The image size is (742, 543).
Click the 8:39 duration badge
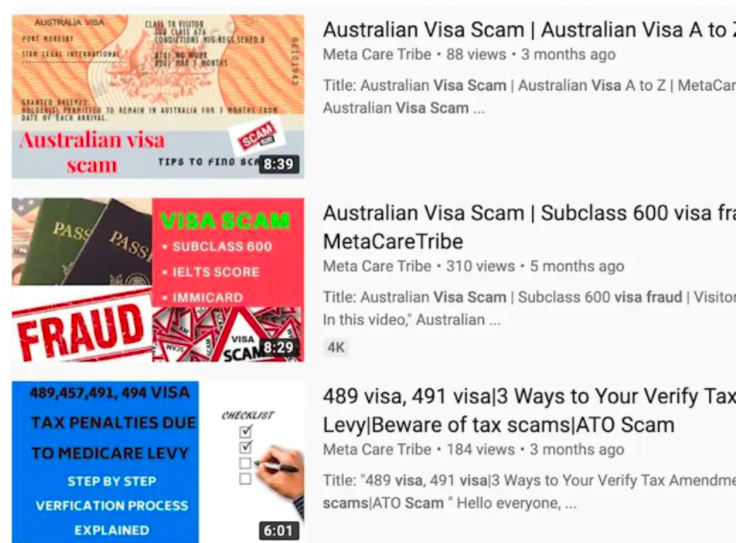click(279, 164)
